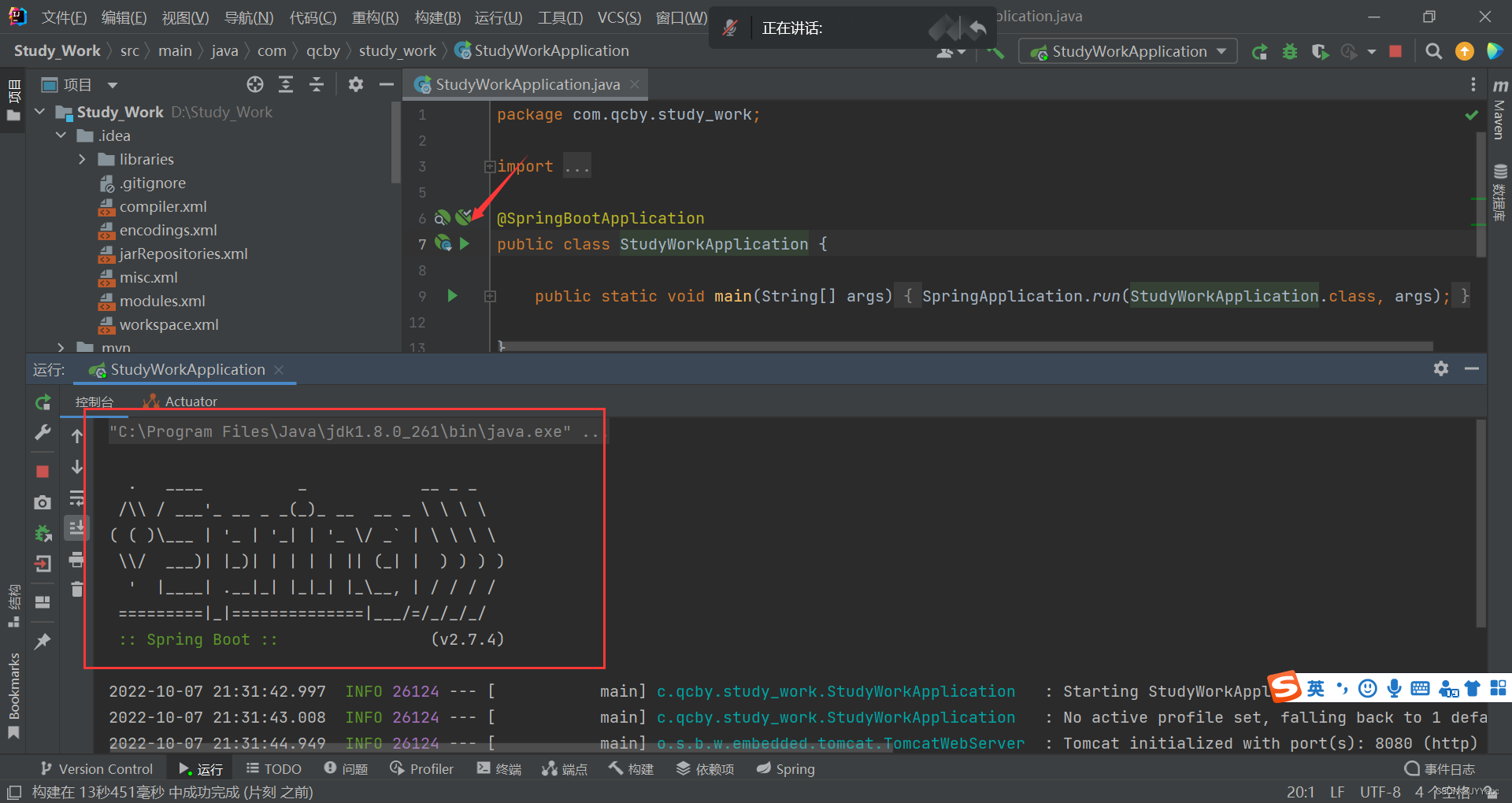Image resolution: width=1512 pixels, height=803 pixels.
Task: Toggle tool window bars at status bar corner
Action: point(13,792)
